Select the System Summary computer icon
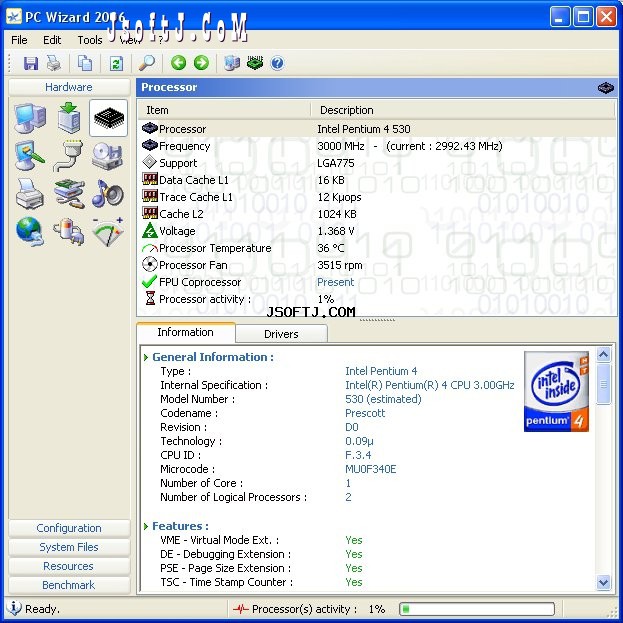The width and height of the screenshot is (623, 623). [30, 118]
